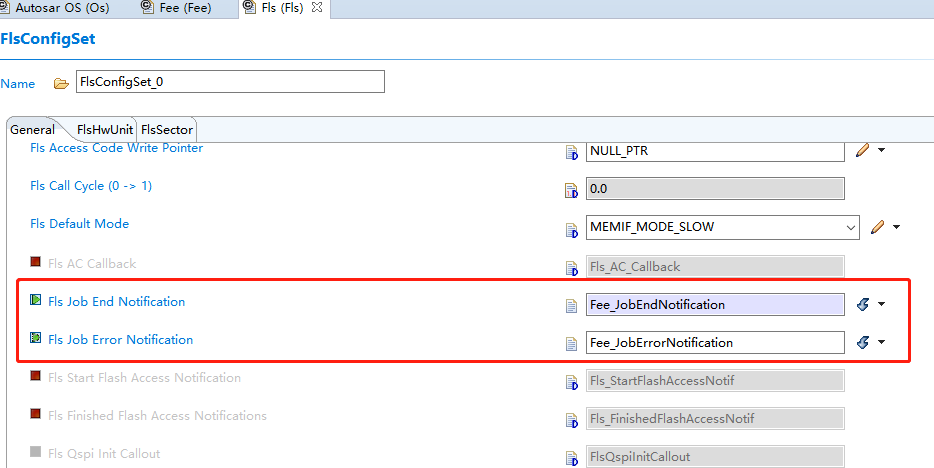The height and width of the screenshot is (468, 934).
Task: Open the arrow menu beside Fee_JobEndNotification
Action: (882, 304)
